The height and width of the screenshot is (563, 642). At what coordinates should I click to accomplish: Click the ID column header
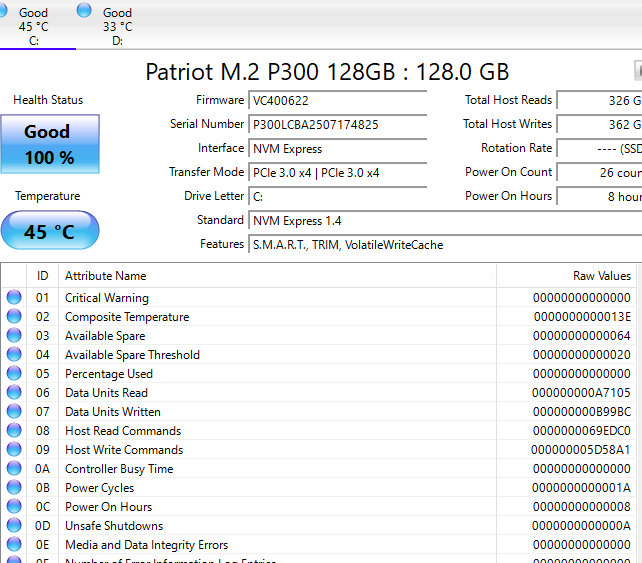click(x=43, y=276)
